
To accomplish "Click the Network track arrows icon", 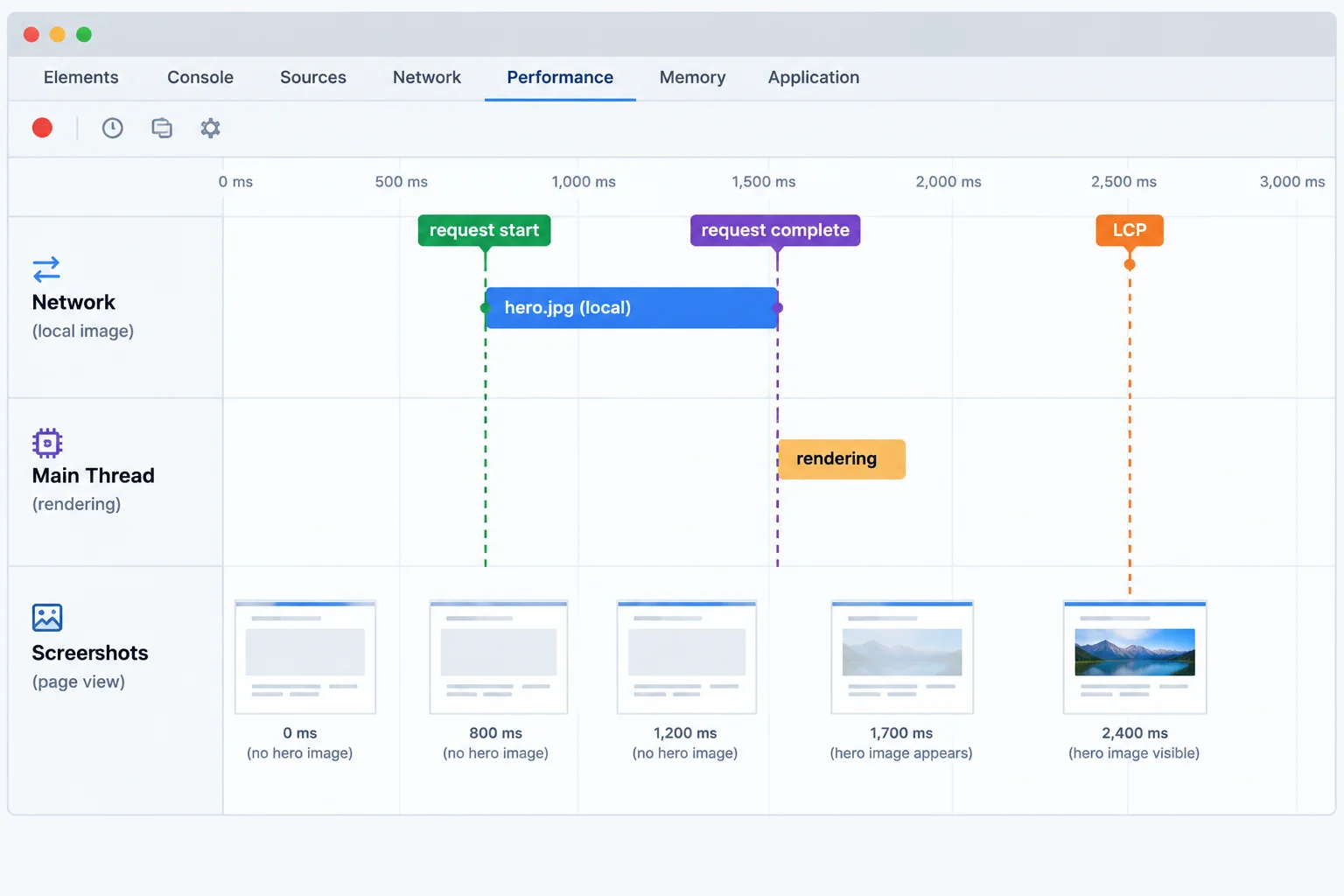I will [x=46, y=269].
